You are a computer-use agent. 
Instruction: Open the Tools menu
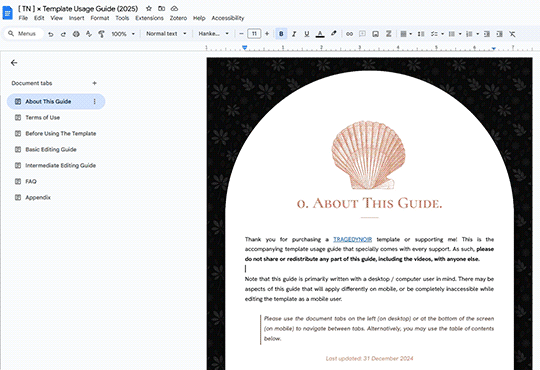[x=122, y=18]
